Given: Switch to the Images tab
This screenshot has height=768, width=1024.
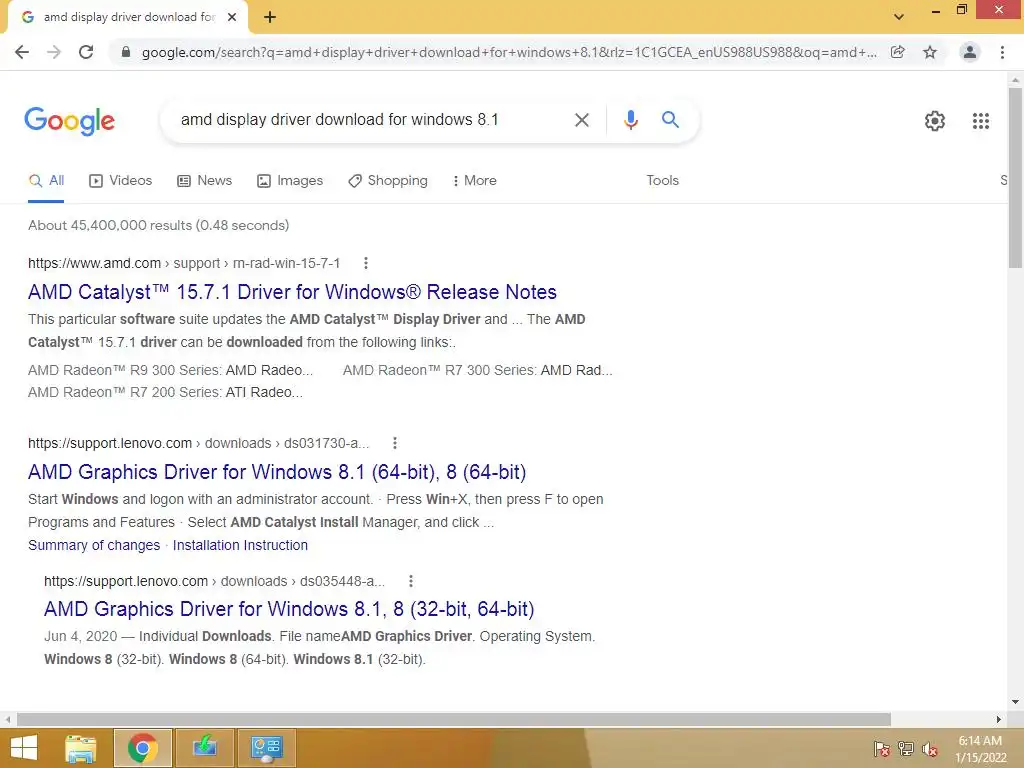Looking at the screenshot, I should tap(290, 180).
